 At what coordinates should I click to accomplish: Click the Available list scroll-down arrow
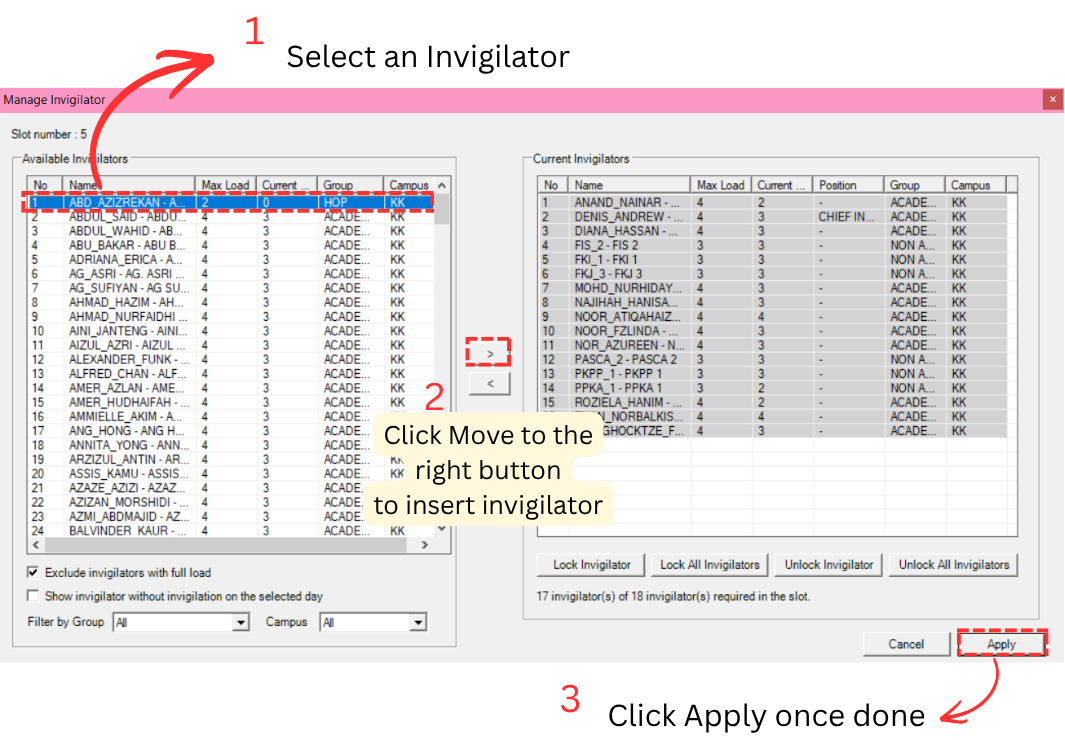click(x=442, y=528)
